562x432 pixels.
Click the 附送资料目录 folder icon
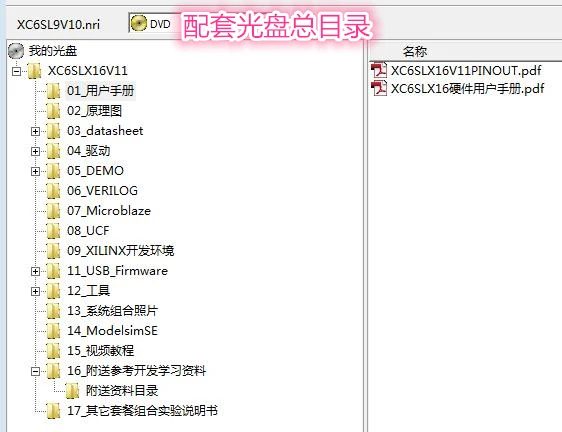tap(72, 391)
